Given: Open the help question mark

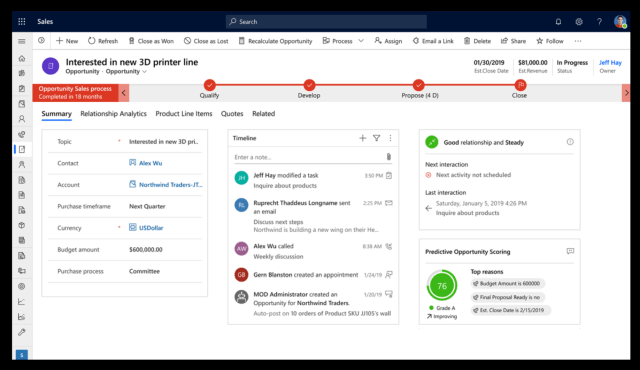Looking at the screenshot, I should [599, 22].
